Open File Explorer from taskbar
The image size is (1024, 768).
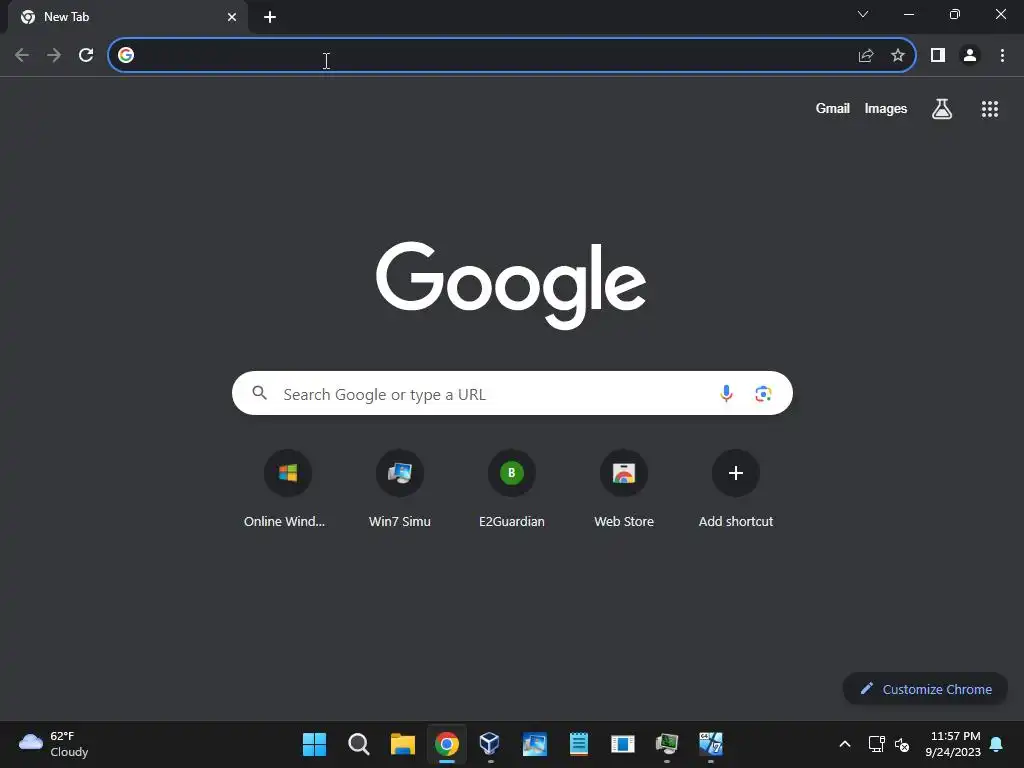click(x=403, y=744)
